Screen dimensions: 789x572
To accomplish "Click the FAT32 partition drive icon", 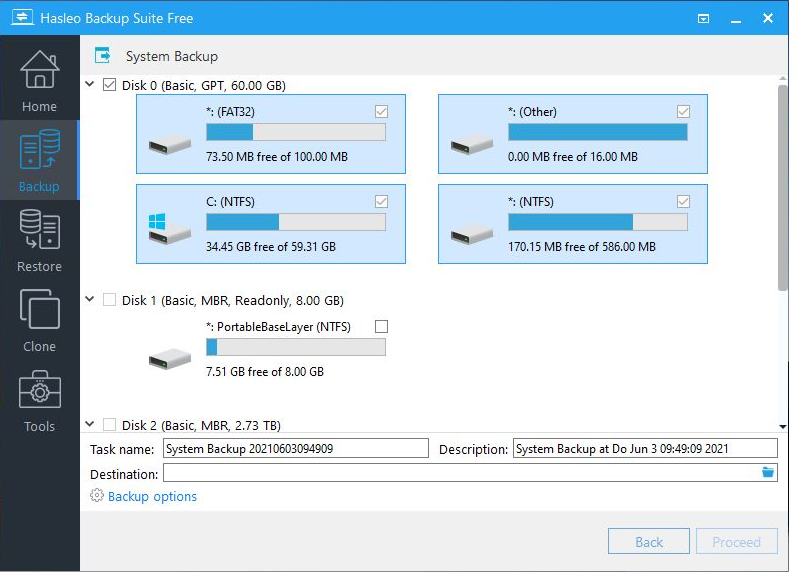I will pos(170,145).
